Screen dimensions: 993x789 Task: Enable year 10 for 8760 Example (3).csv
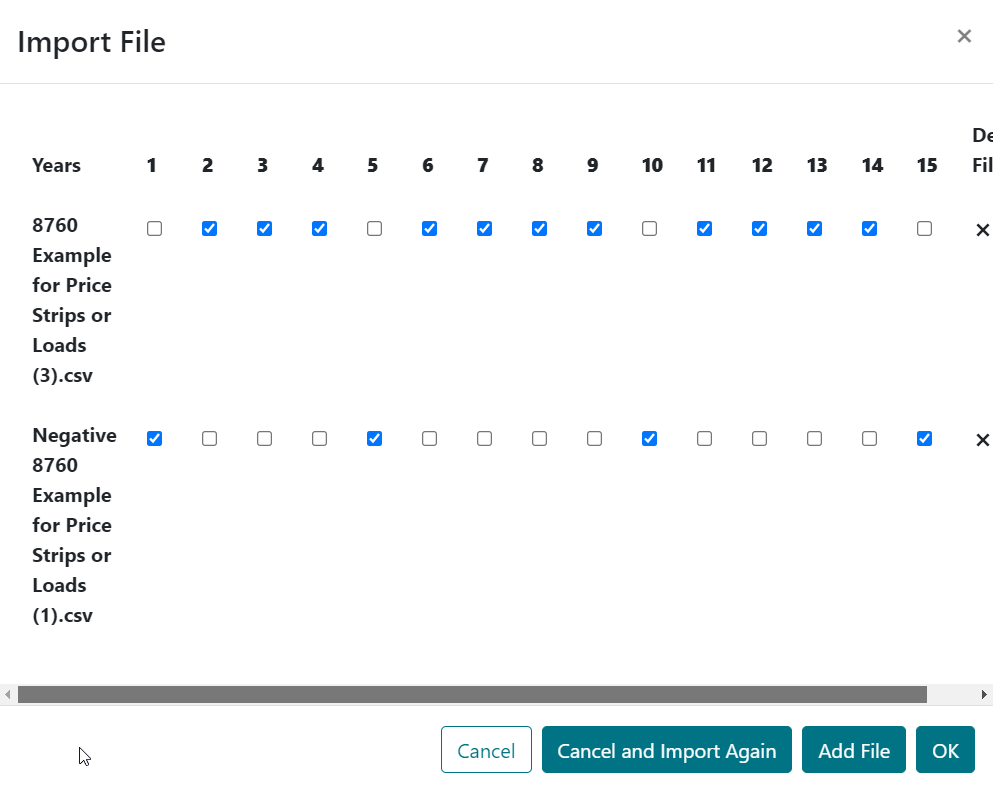649,228
